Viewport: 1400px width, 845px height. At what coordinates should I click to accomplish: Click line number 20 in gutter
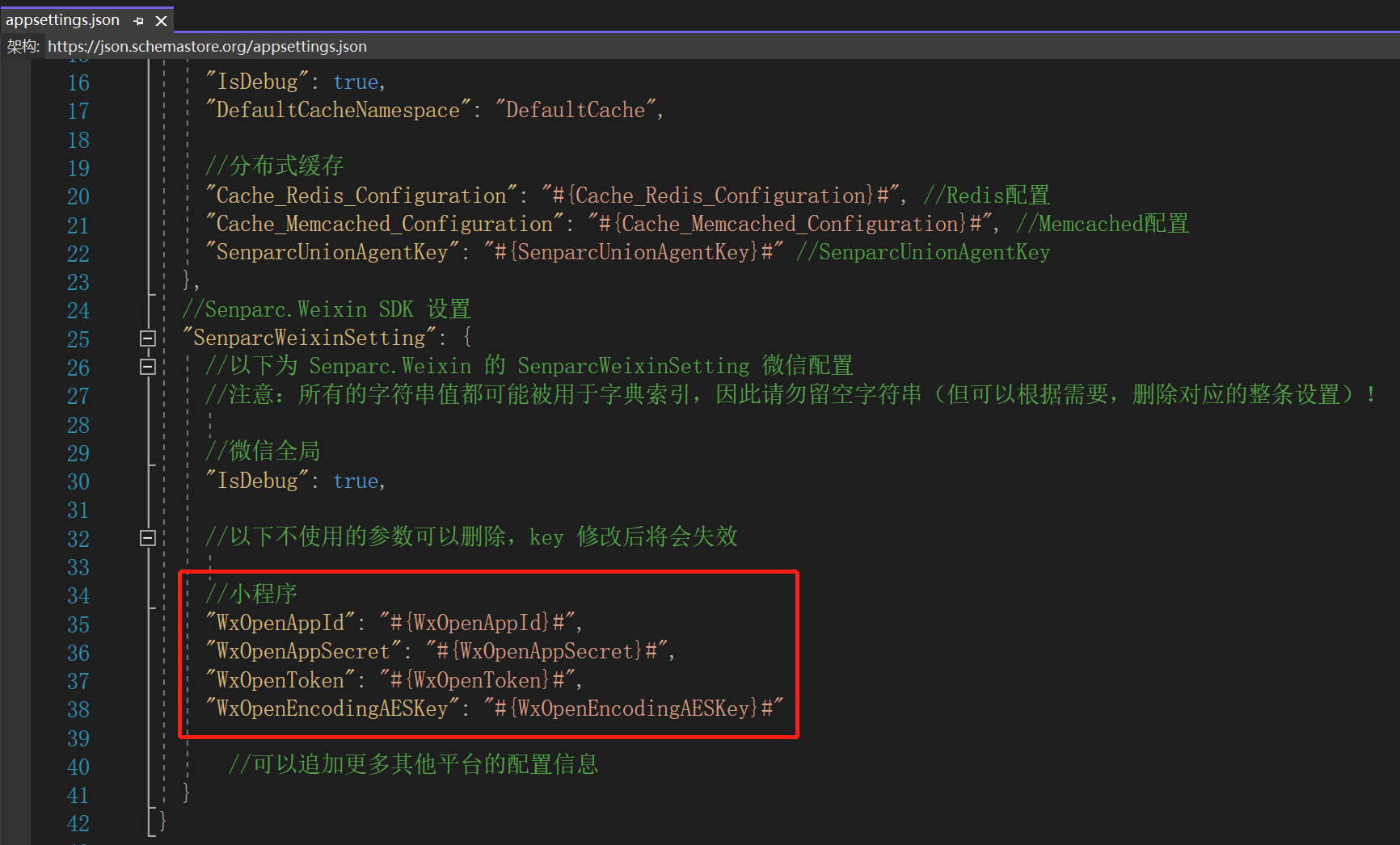78,196
